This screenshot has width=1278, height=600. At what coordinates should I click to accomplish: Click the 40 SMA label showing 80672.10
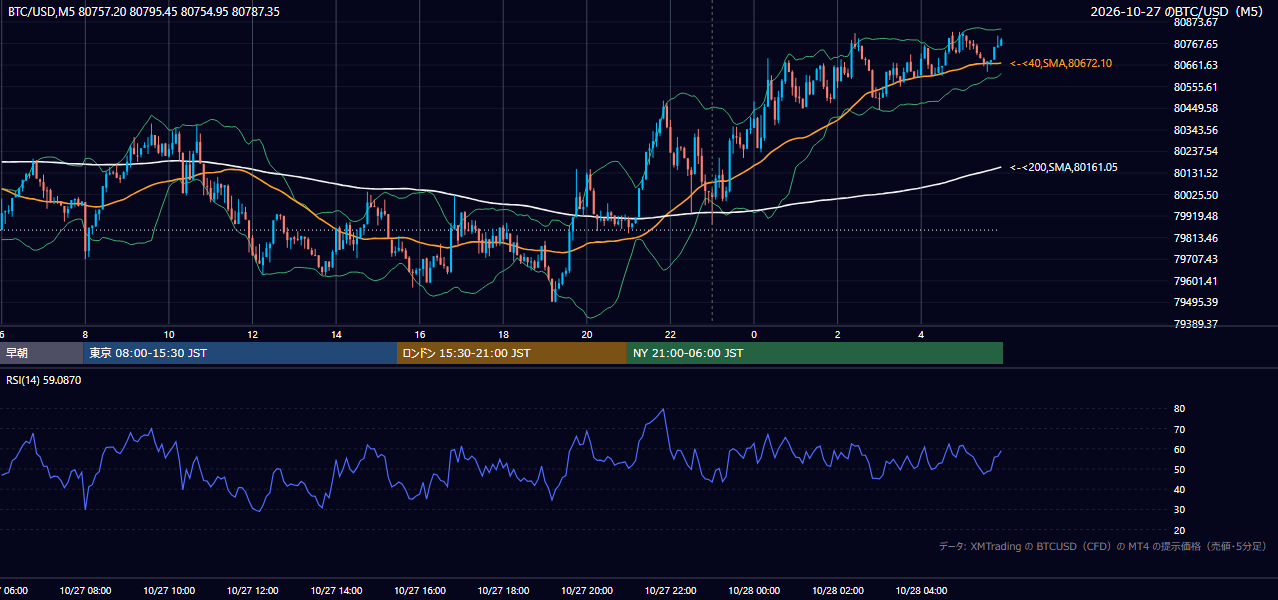[x=1061, y=63]
